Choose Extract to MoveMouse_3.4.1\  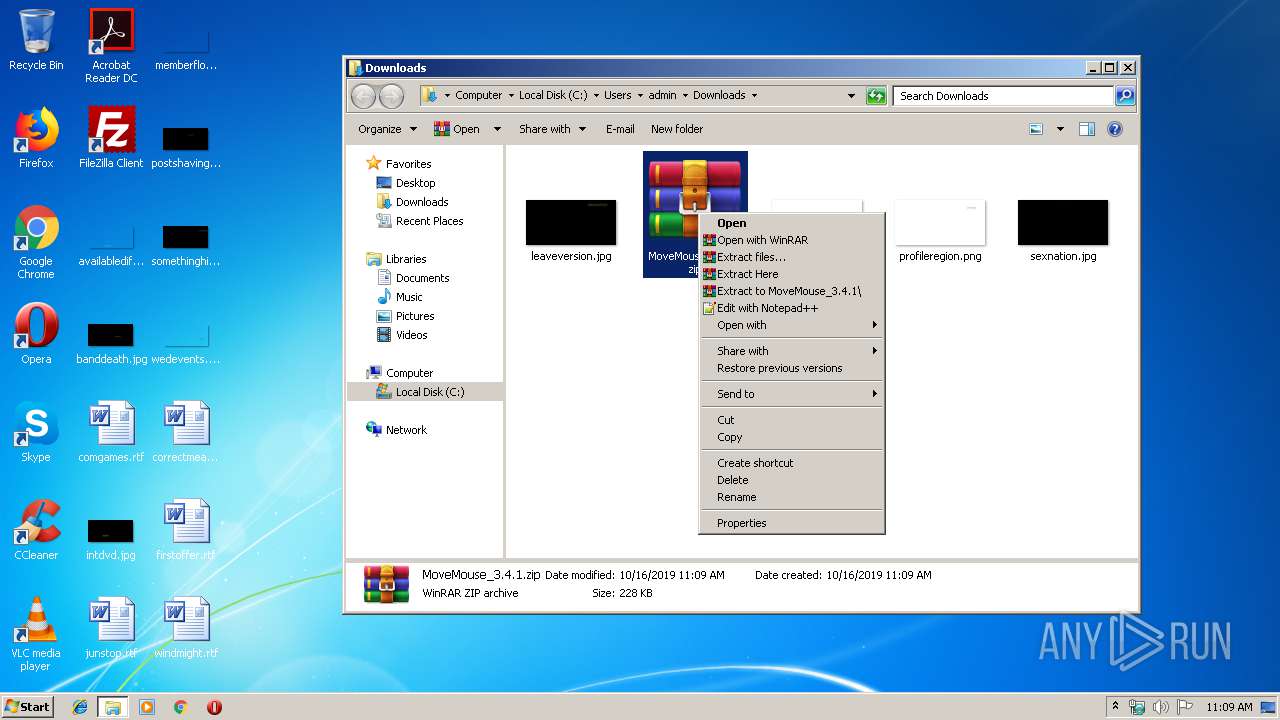click(x=790, y=291)
